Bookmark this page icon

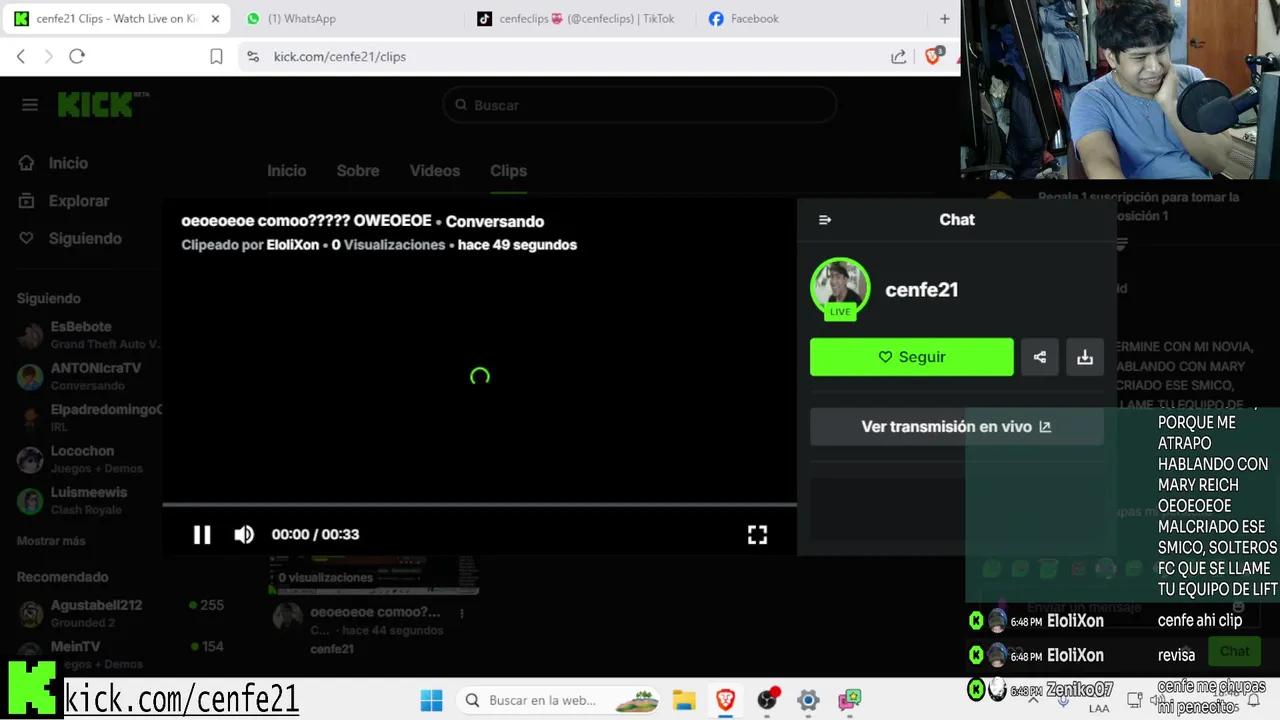point(216,57)
